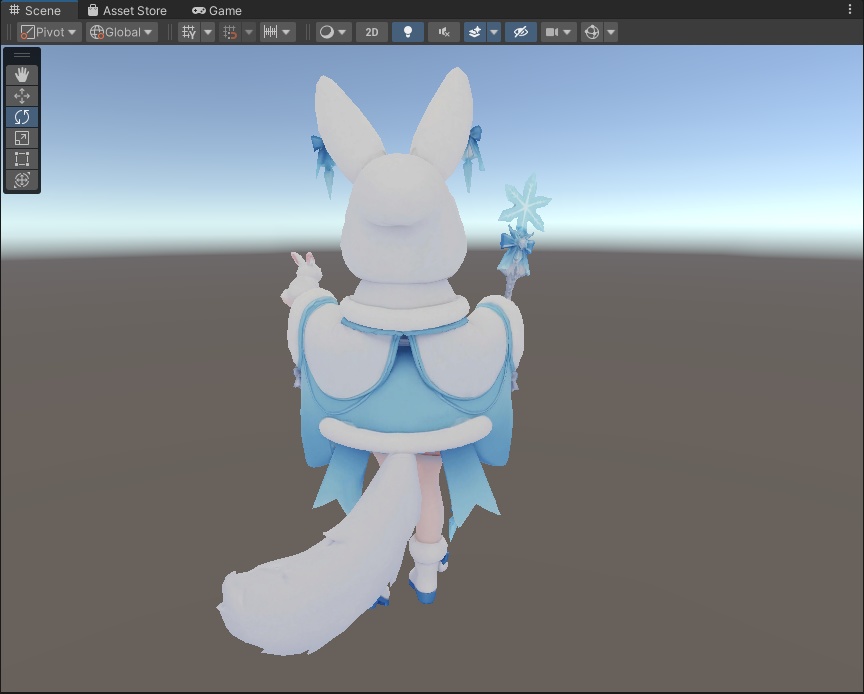This screenshot has width=864, height=694.
Task: Toggle scene lighting with the bulb icon
Action: click(406, 32)
